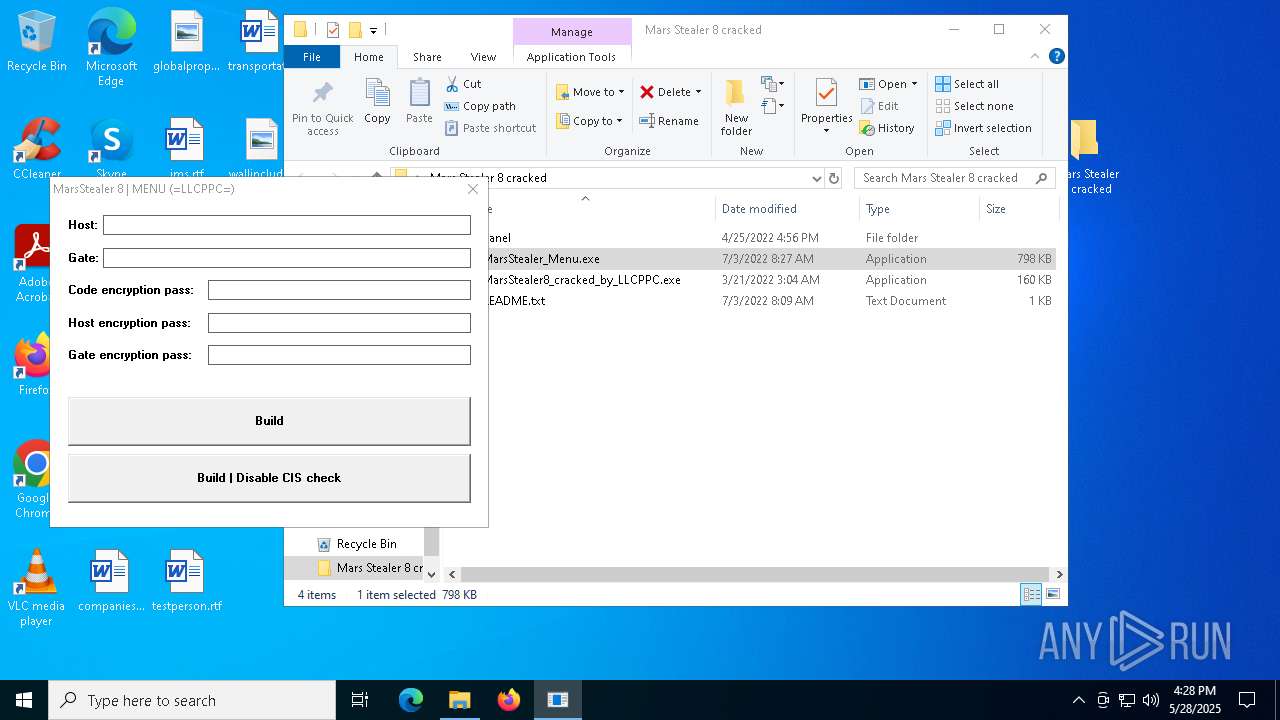
Task: Open the Manage contextual tab
Action: (x=572, y=32)
